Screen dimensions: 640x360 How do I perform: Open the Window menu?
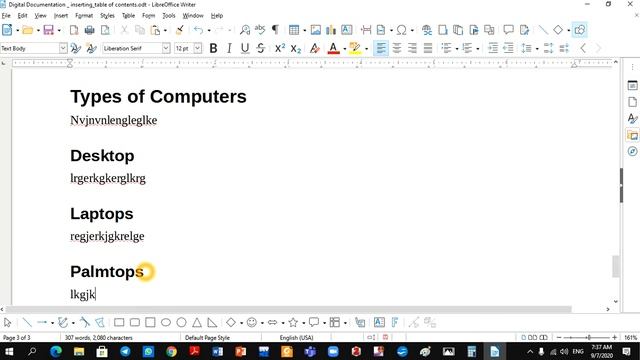pyautogui.click(x=193, y=16)
